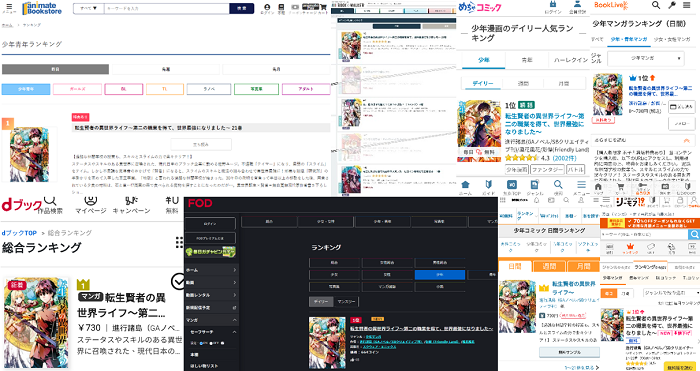The image size is (700, 371).
Task: Click the Mecha Comic login icon
Action: coord(553,7)
